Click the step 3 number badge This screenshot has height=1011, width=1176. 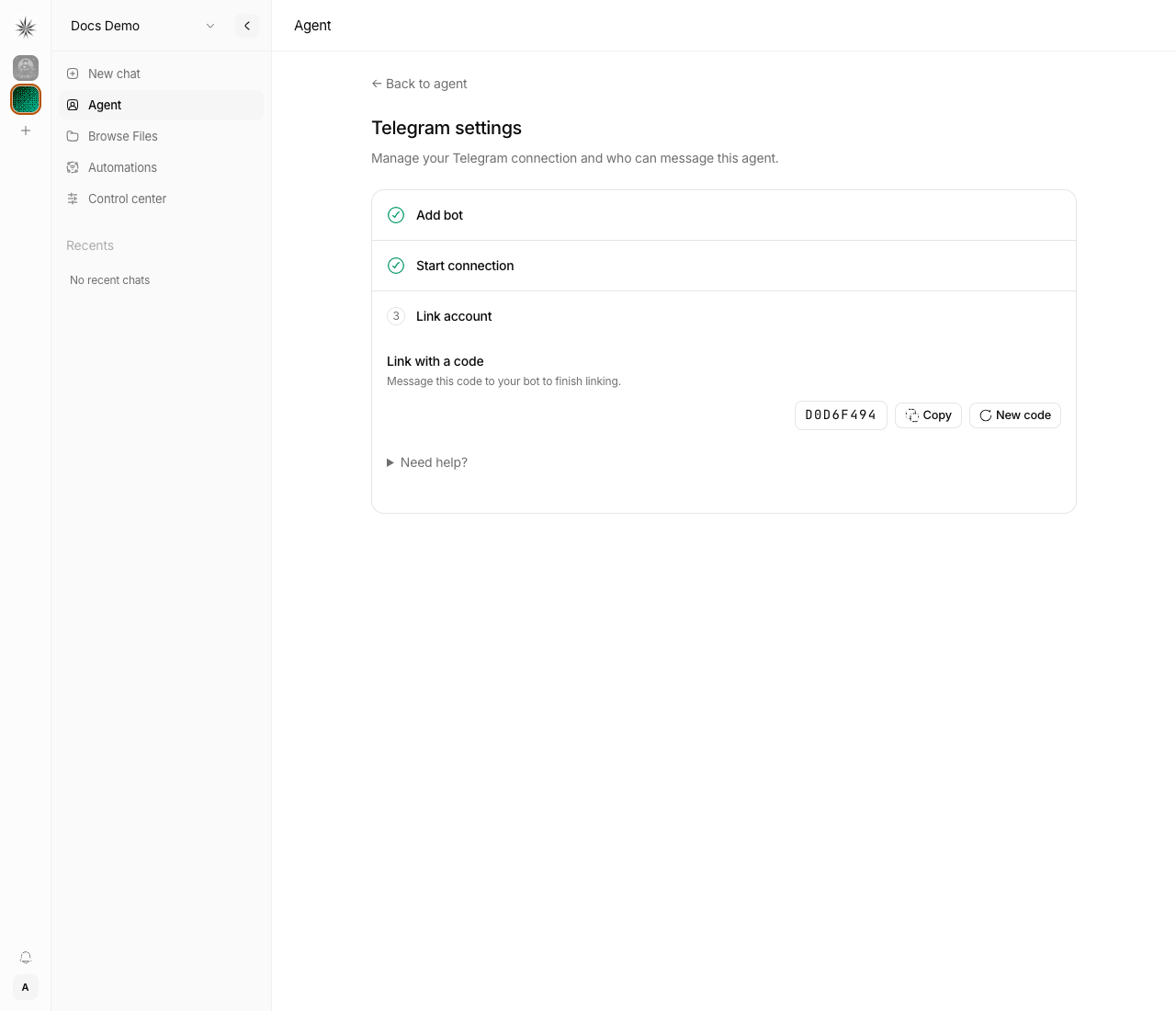(396, 316)
